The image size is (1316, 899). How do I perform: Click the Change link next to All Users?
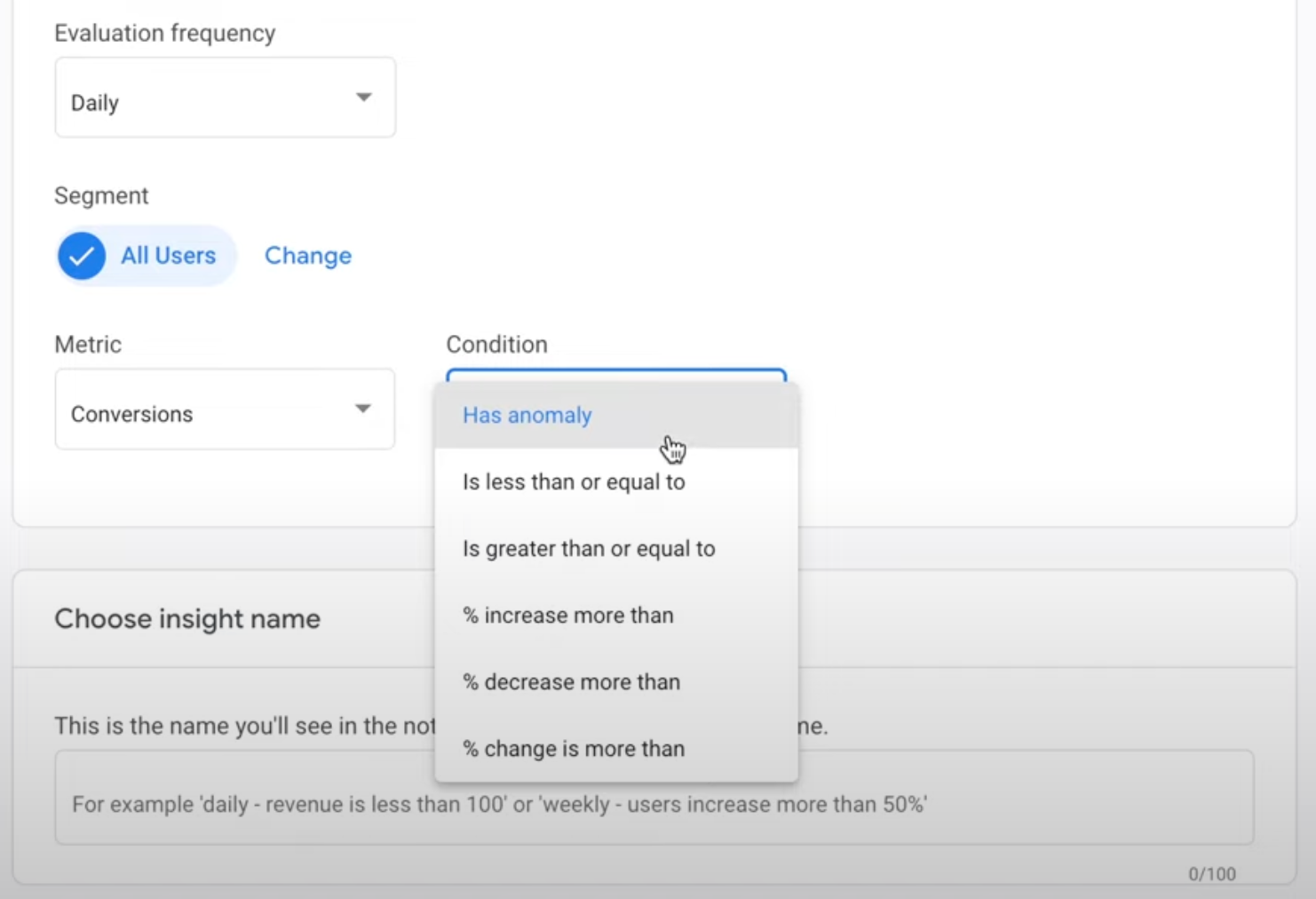tap(307, 256)
